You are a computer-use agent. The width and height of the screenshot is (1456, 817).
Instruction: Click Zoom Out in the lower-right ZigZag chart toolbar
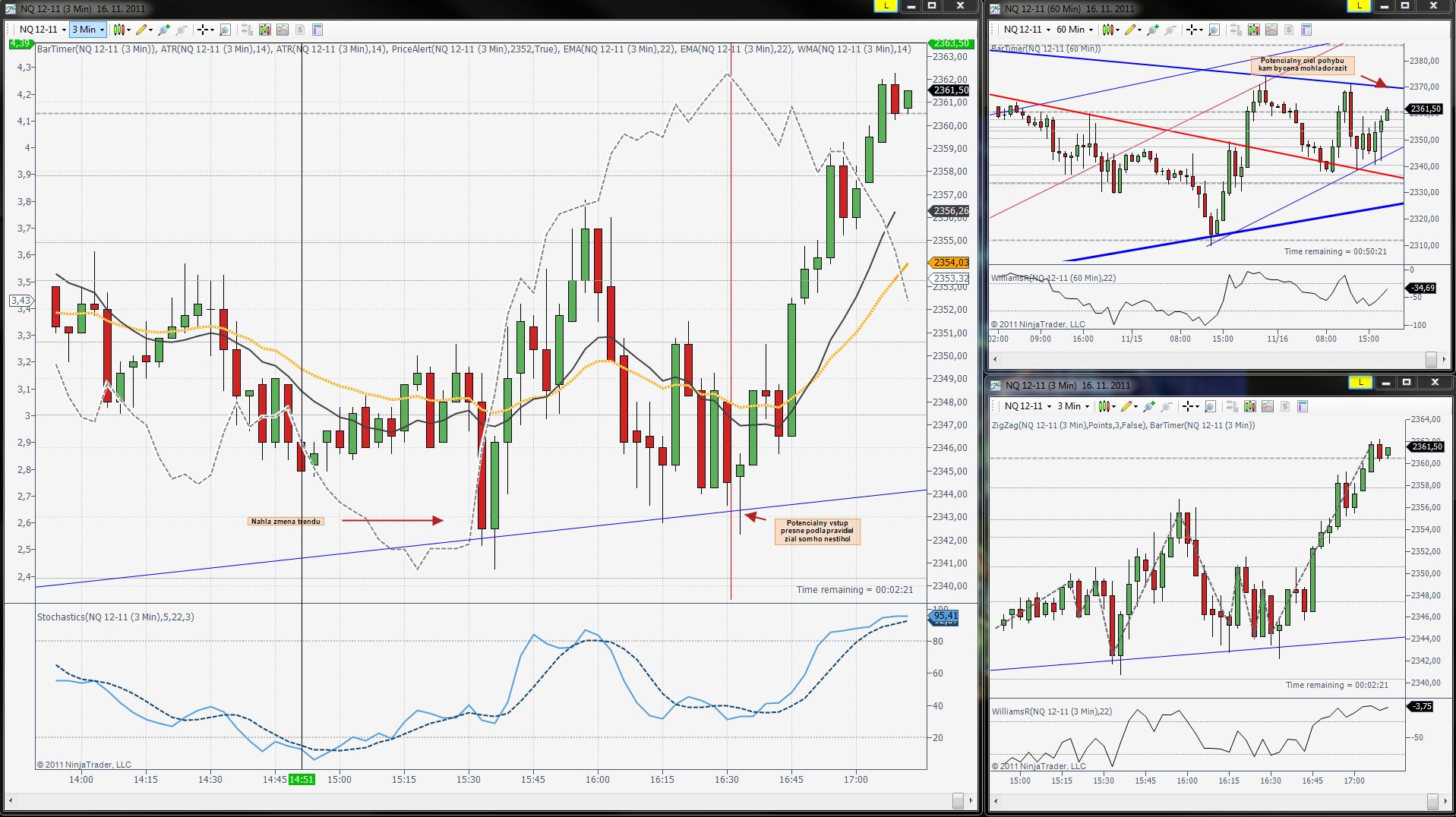[x=1167, y=406]
